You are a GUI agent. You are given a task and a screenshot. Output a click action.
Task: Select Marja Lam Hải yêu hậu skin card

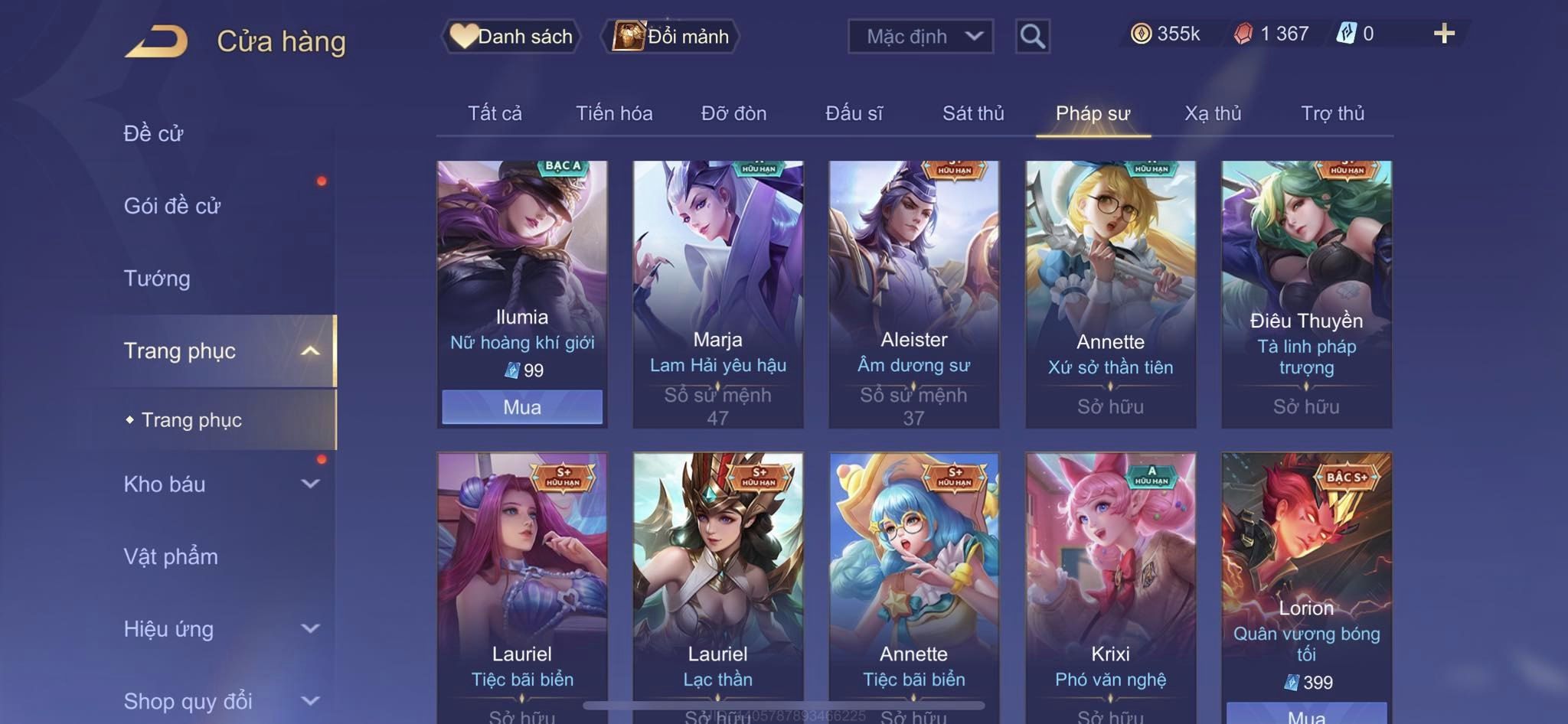click(x=718, y=294)
